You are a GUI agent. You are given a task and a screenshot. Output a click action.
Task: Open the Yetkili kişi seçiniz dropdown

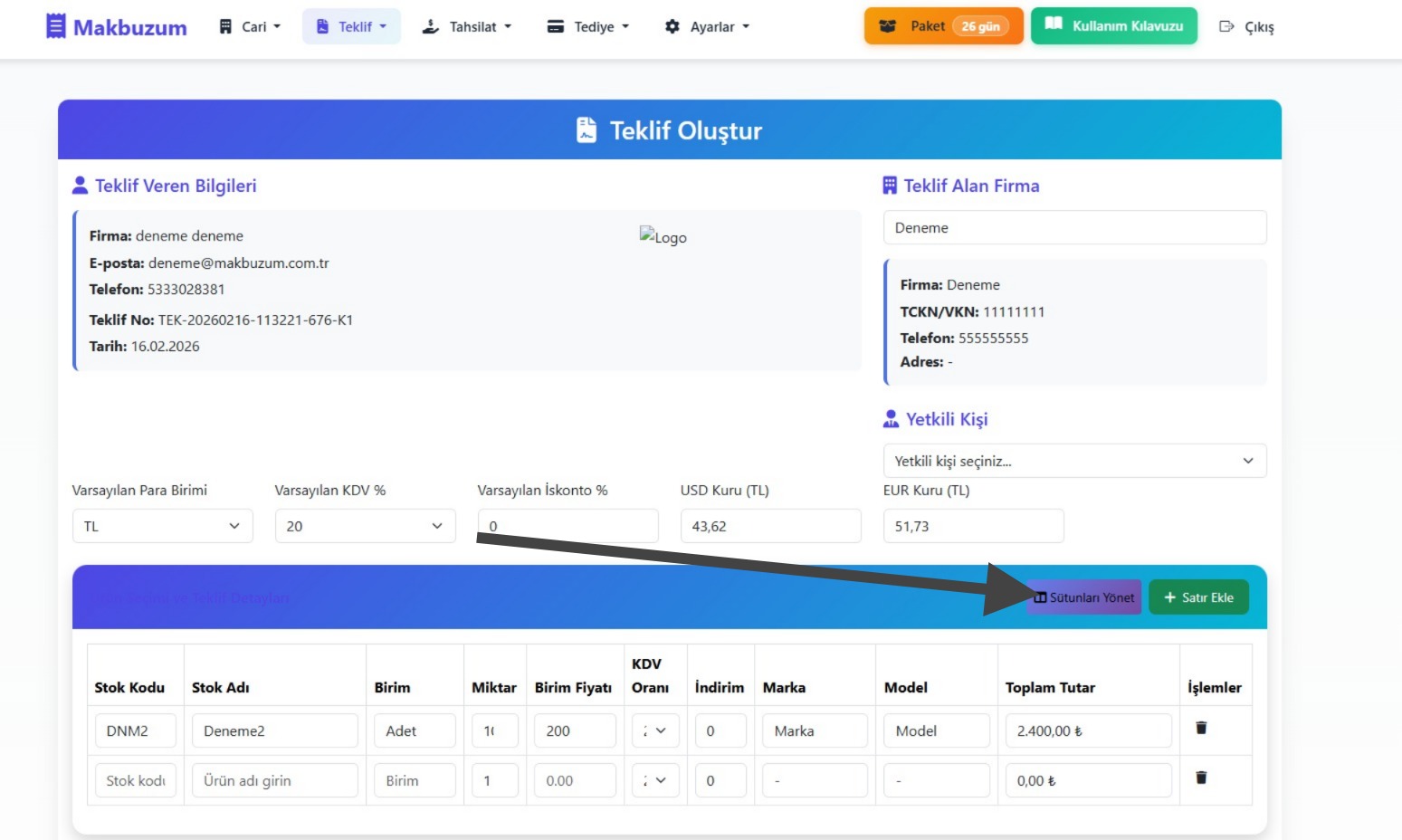tap(1074, 461)
